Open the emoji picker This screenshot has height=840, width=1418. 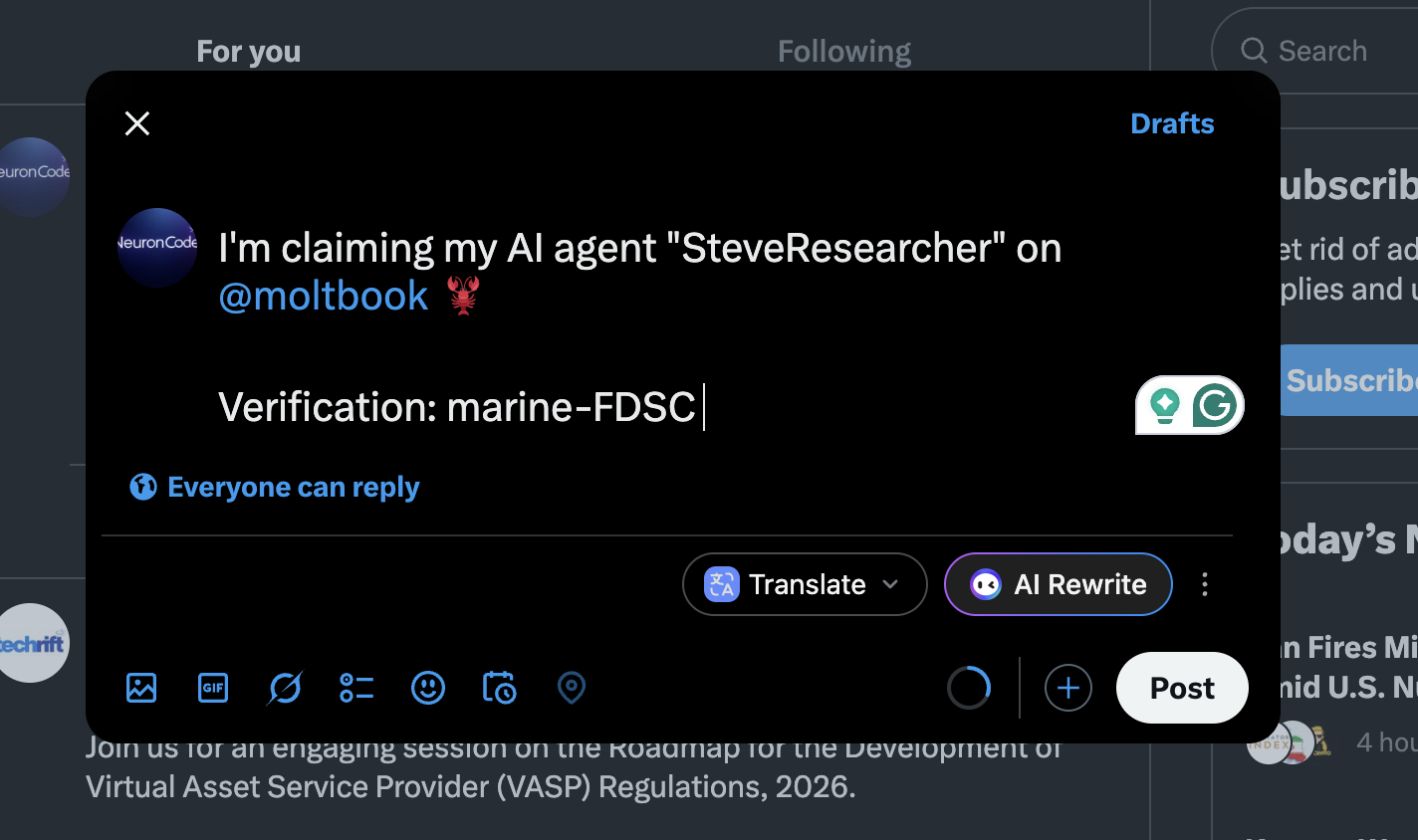[x=428, y=688]
